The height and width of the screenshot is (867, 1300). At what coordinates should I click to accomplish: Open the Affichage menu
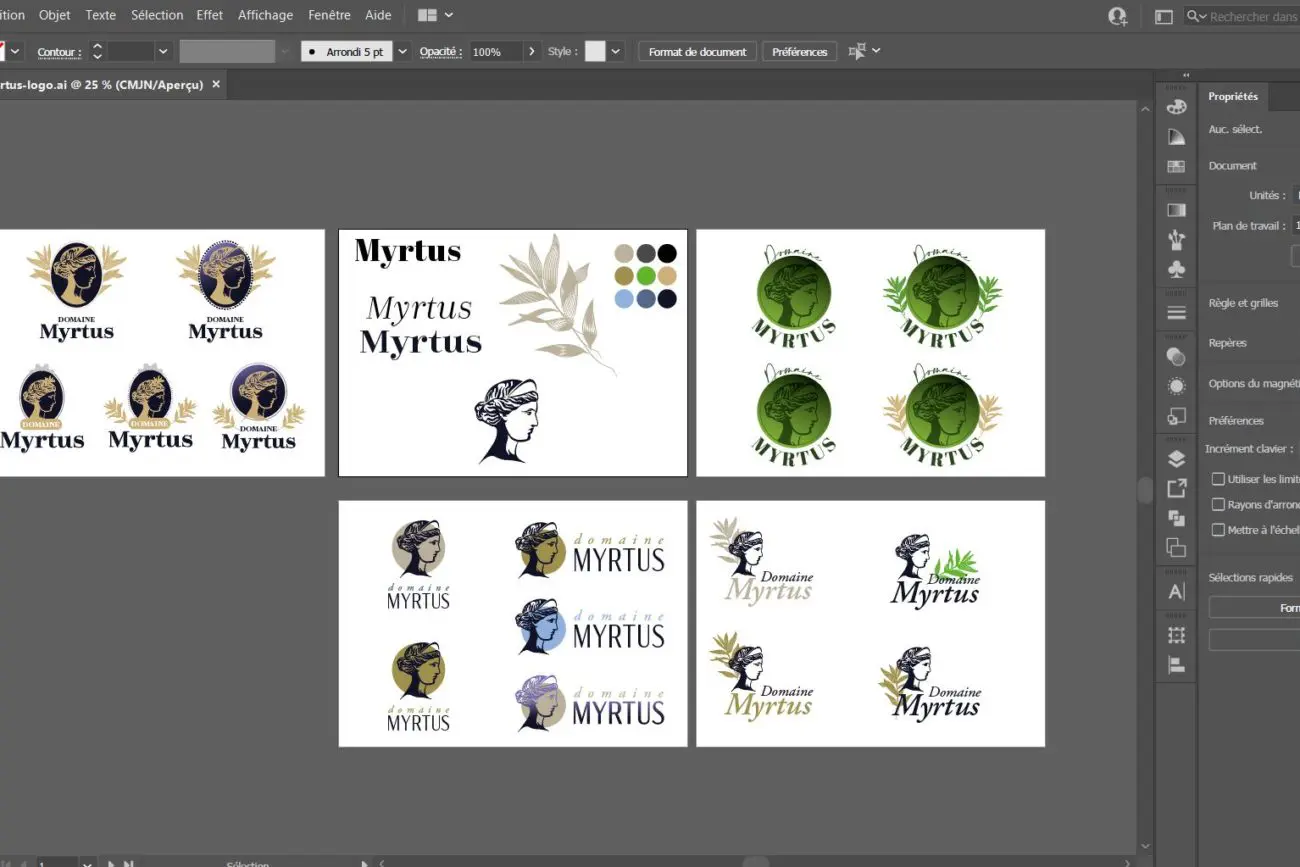click(x=265, y=15)
